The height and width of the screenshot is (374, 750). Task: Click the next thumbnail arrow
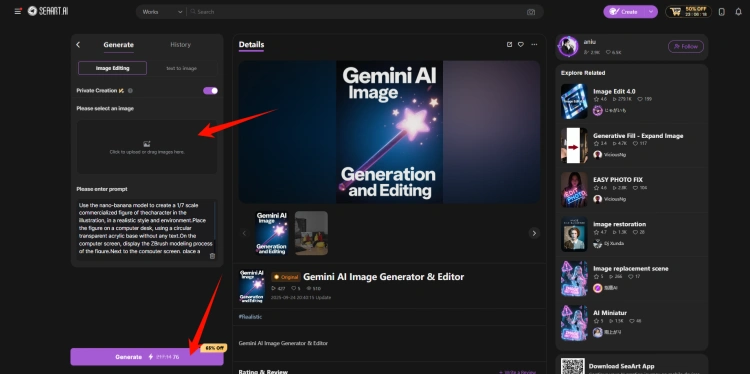(x=534, y=233)
